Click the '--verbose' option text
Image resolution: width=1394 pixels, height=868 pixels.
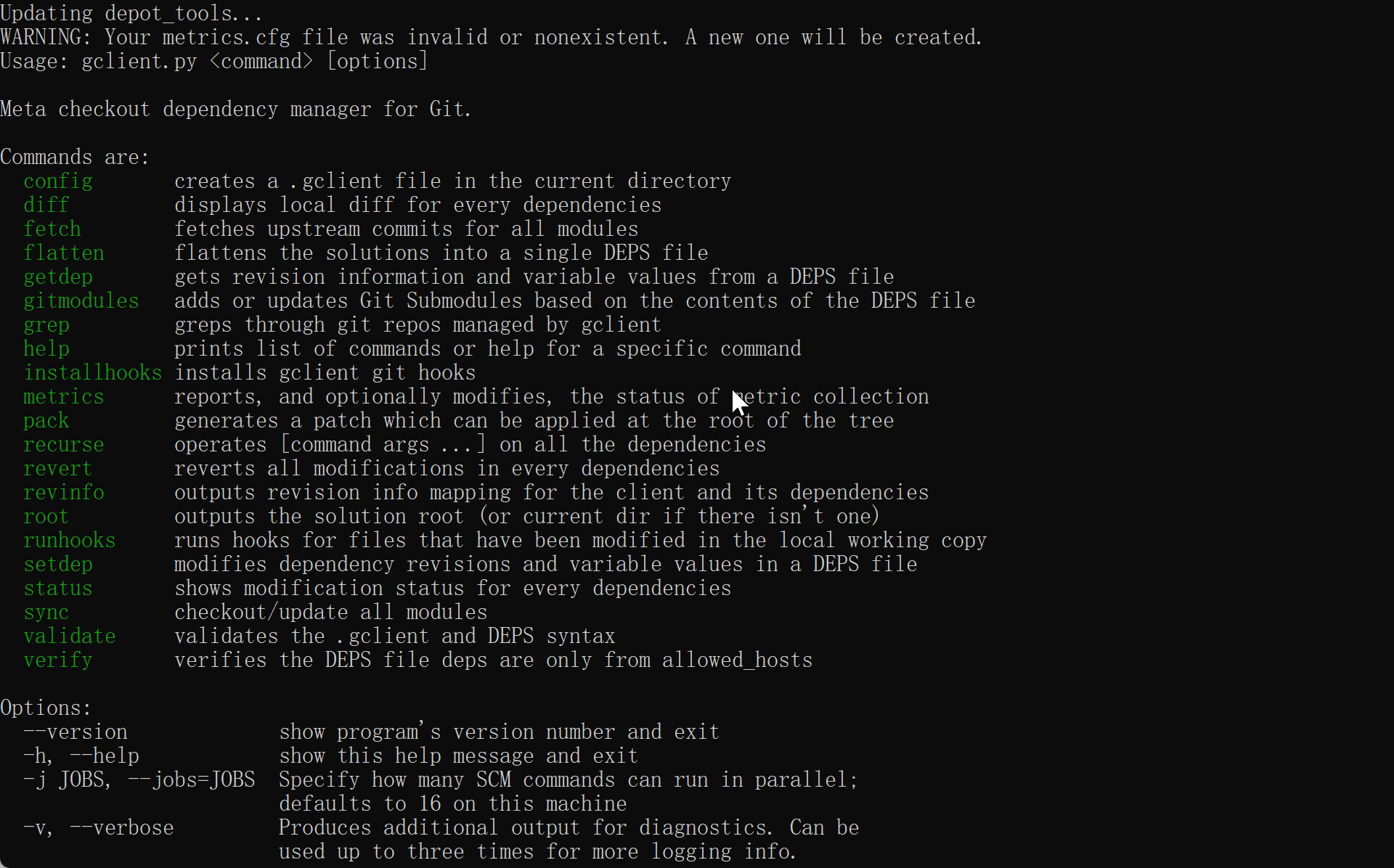(122, 828)
